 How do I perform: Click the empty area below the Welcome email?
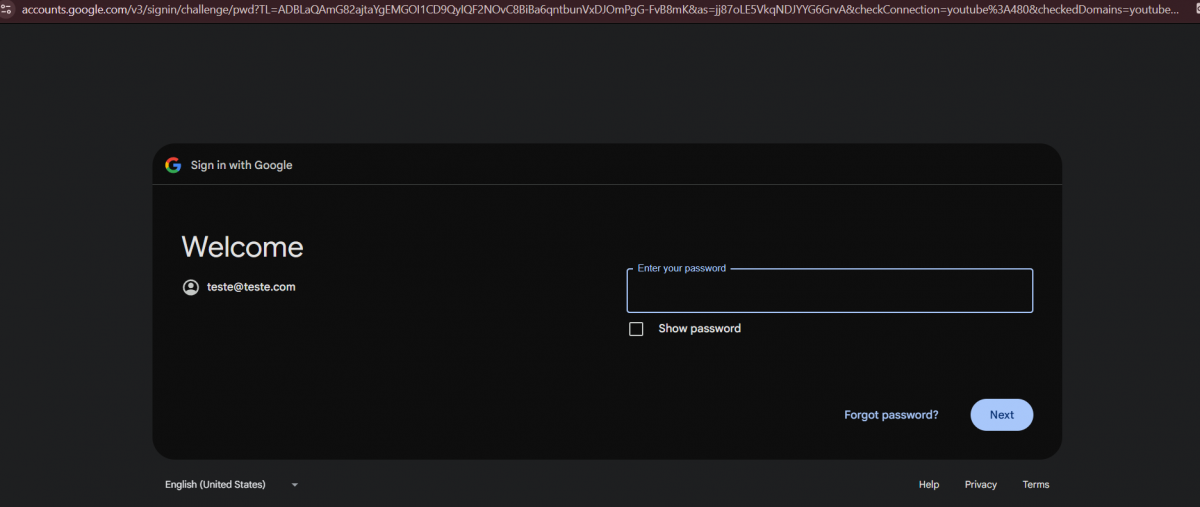pyautogui.click(x=350, y=370)
